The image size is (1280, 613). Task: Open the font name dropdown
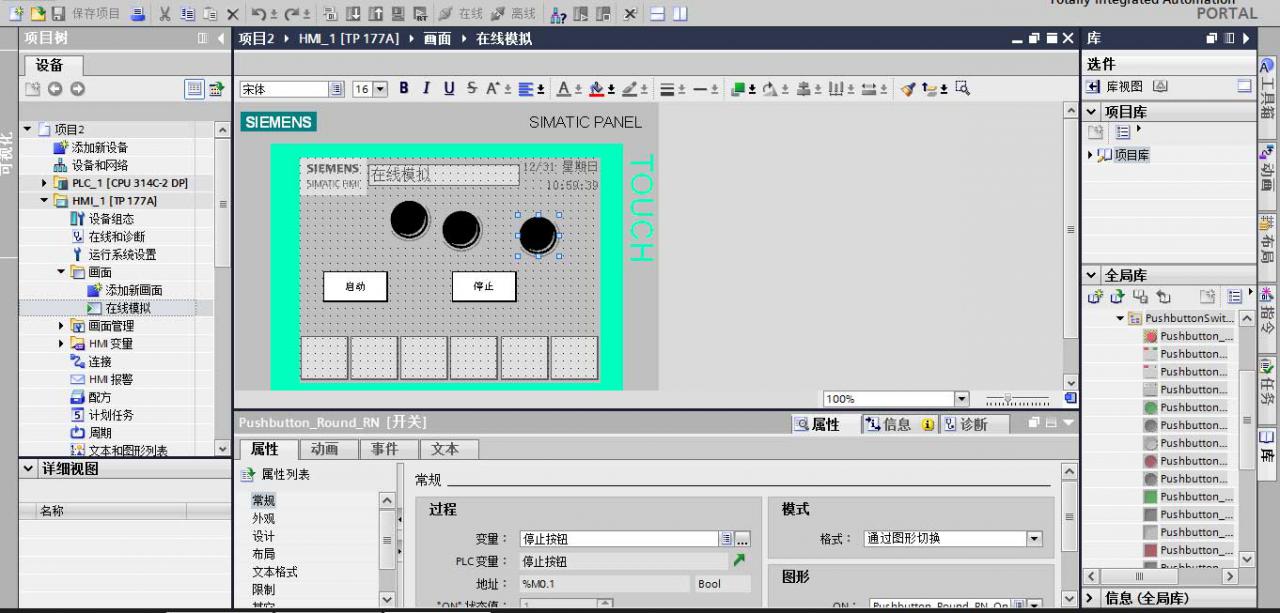[x=337, y=89]
